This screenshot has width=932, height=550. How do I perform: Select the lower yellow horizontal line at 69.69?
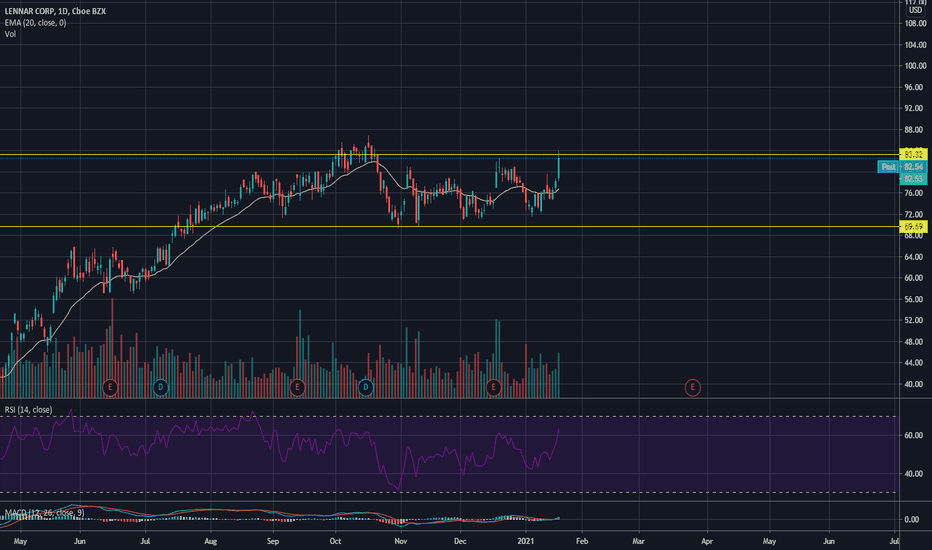[x=449, y=227]
